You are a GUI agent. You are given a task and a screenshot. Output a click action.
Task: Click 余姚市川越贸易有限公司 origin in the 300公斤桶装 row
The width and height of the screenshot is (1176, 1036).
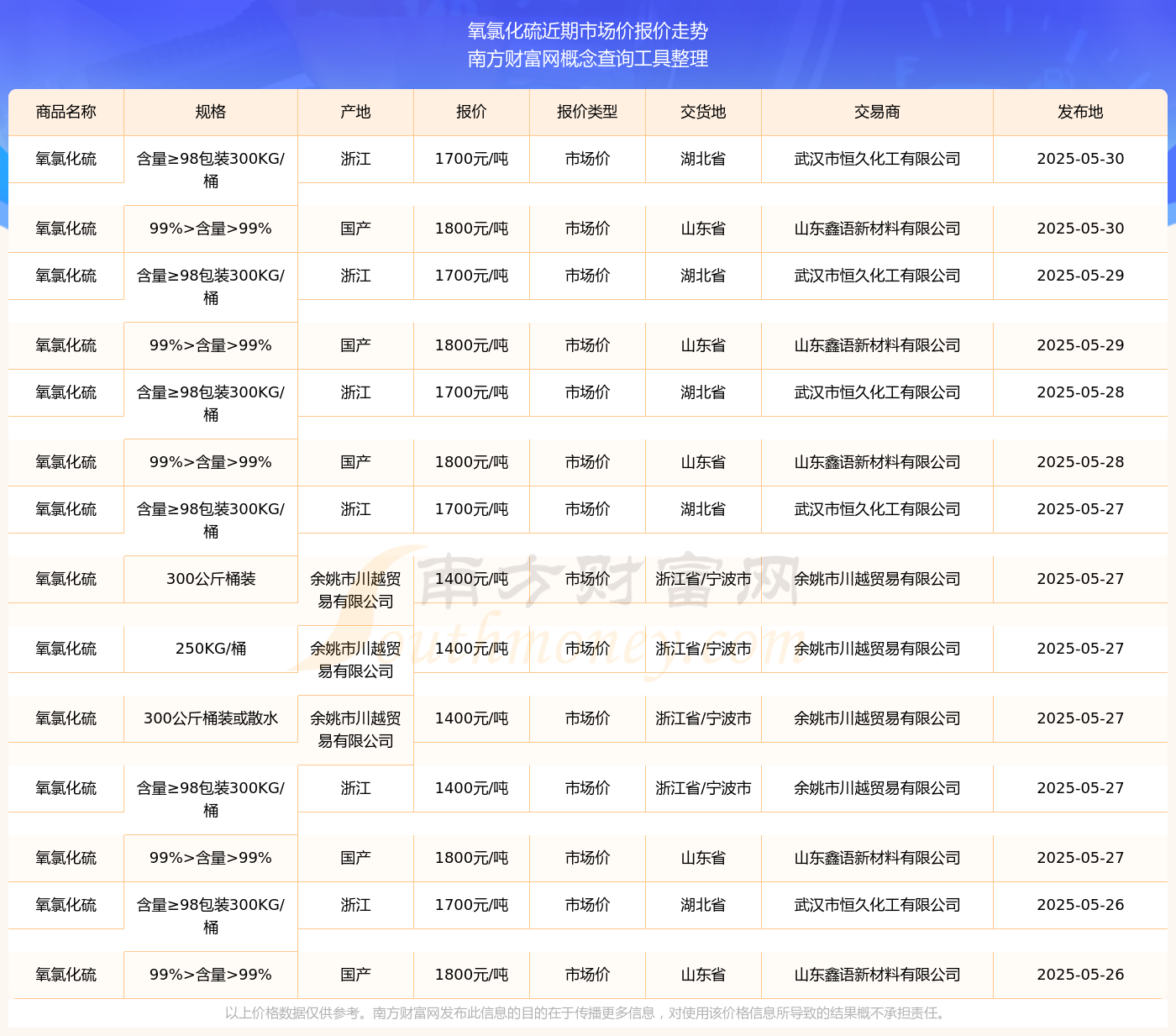pos(356,590)
